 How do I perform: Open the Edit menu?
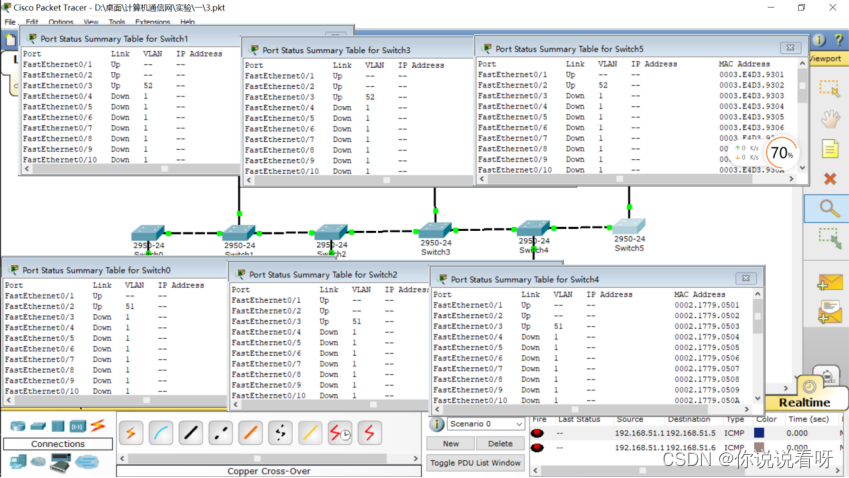32,22
